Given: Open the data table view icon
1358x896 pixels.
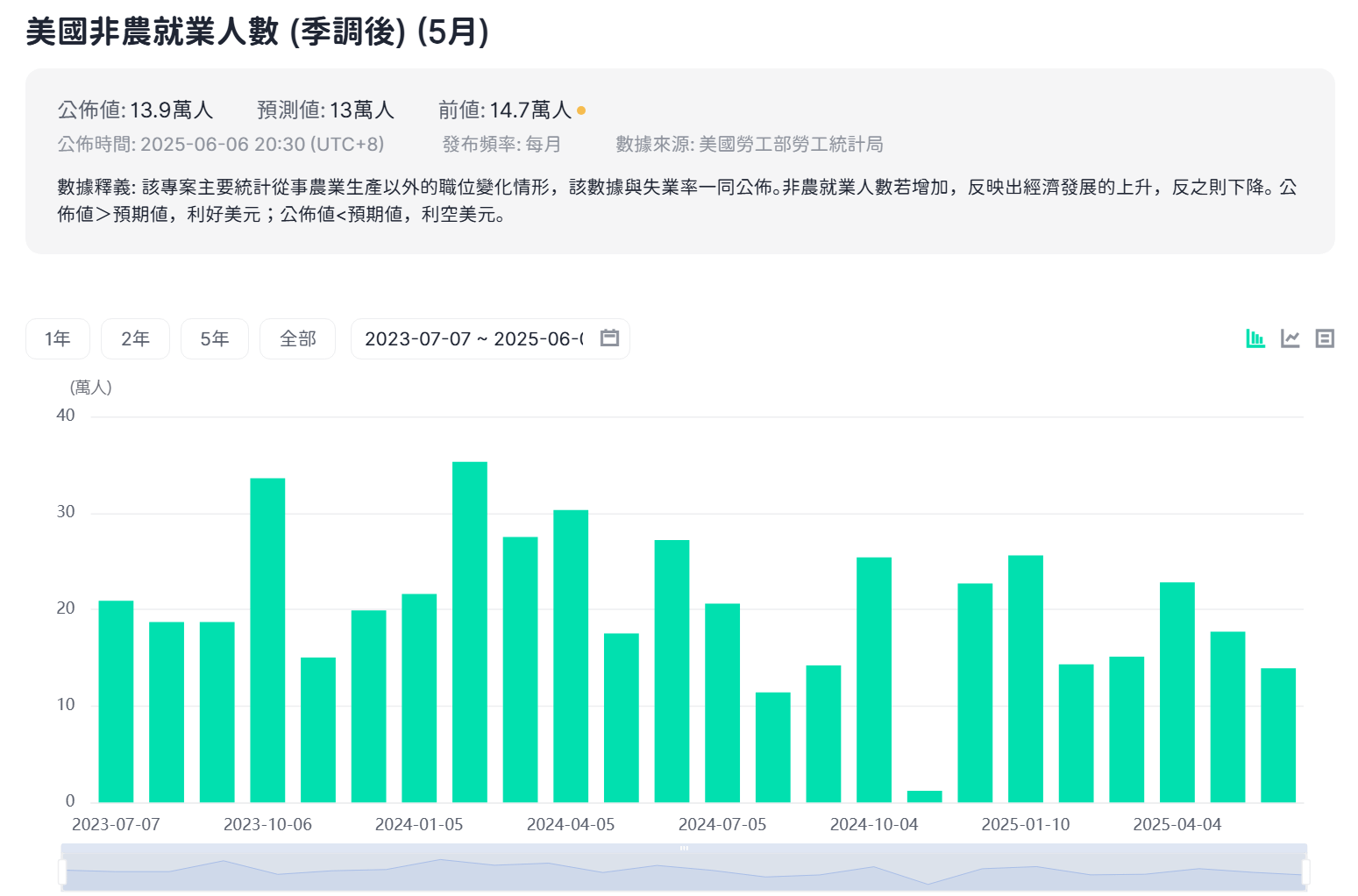Looking at the screenshot, I should (x=1326, y=338).
